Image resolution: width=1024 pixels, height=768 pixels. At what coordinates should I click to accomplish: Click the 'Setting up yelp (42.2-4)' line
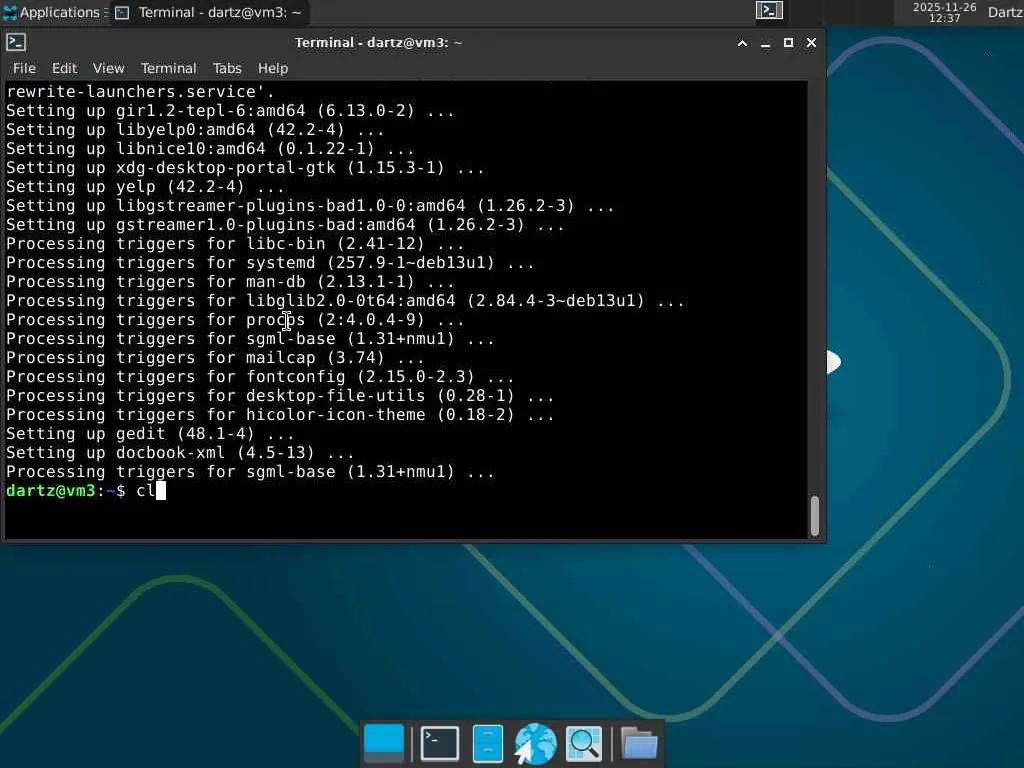point(145,187)
